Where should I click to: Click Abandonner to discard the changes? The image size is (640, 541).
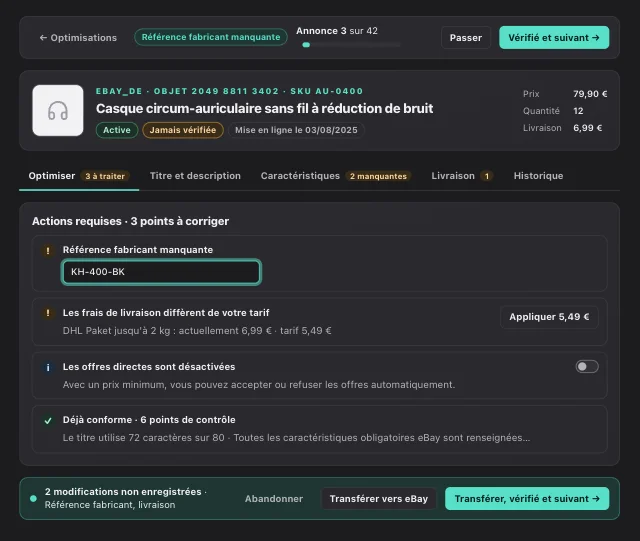[273, 499]
